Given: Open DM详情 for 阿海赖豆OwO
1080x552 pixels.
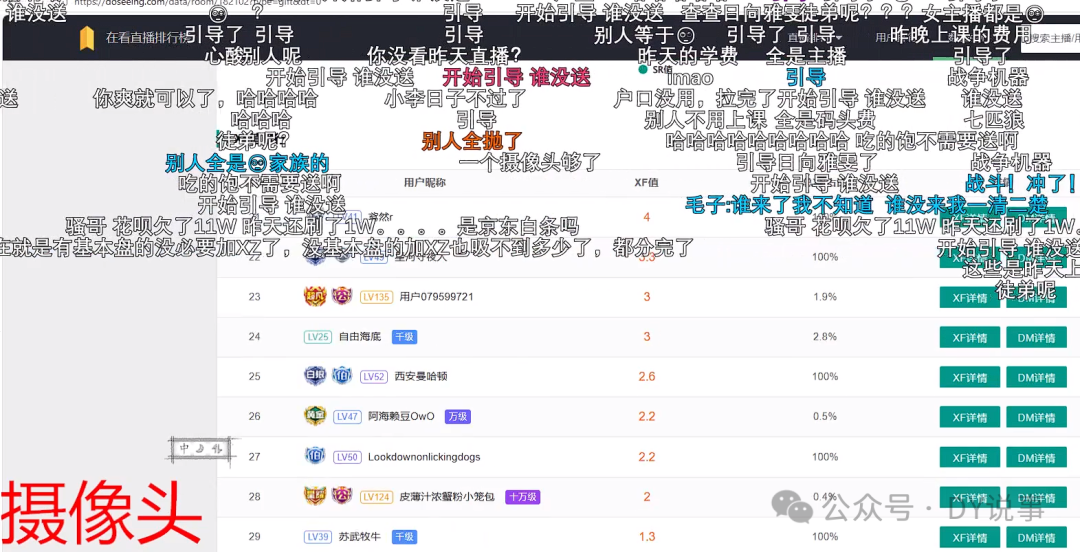Looking at the screenshot, I should (1037, 418).
